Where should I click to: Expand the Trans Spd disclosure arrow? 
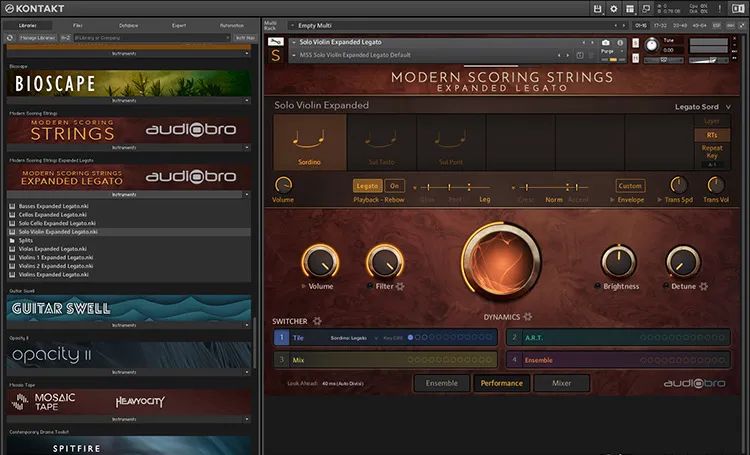point(660,200)
